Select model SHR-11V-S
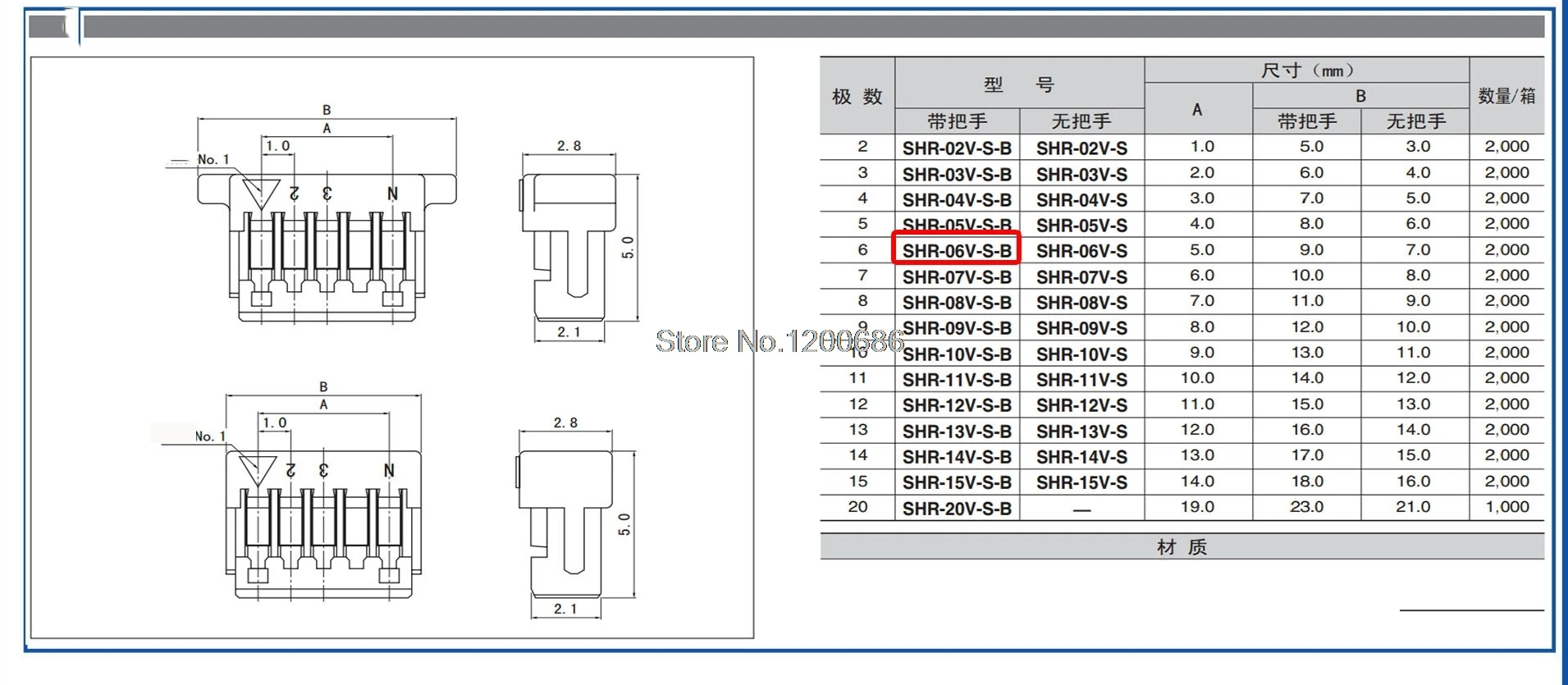Screen dimensions: 1568x685 pyautogui.click(x=1081, y=380)
